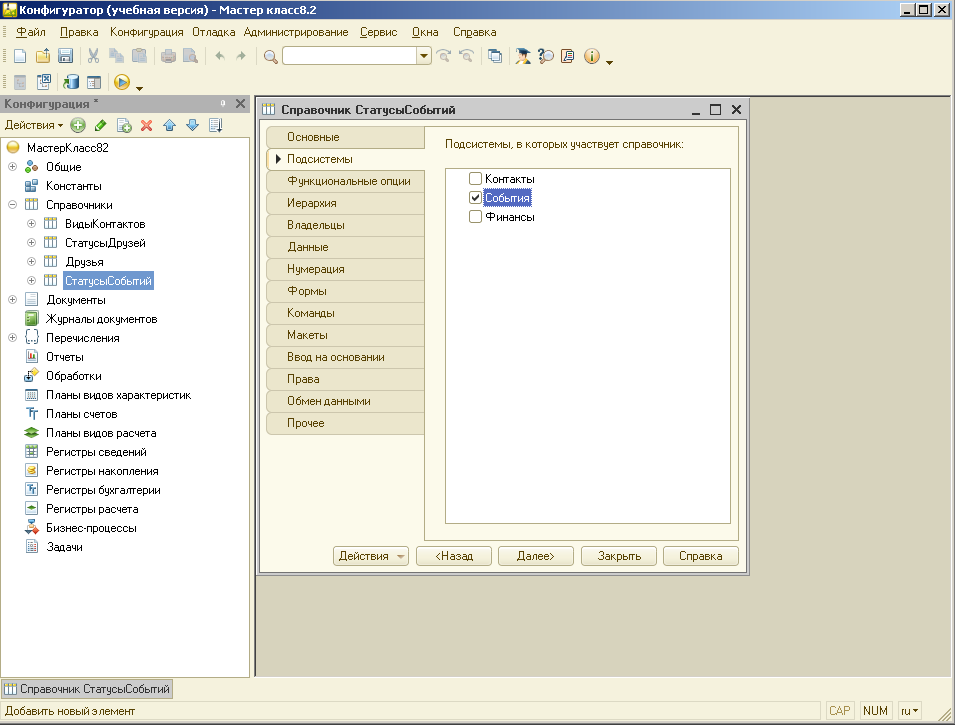Click the Далее> button
This screenshot has height=725, width=955.
pyautogui.click(x=535, y=556)
